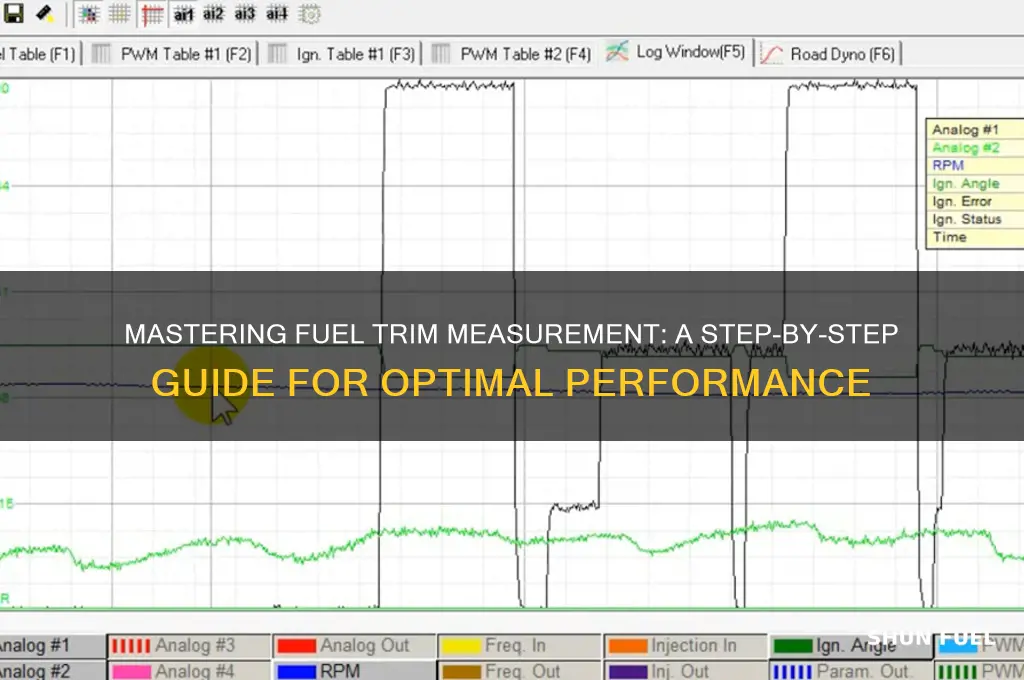Toggle the Freq. Out trace button
This screenshot has height=680, width=1024.
point(519,670)
